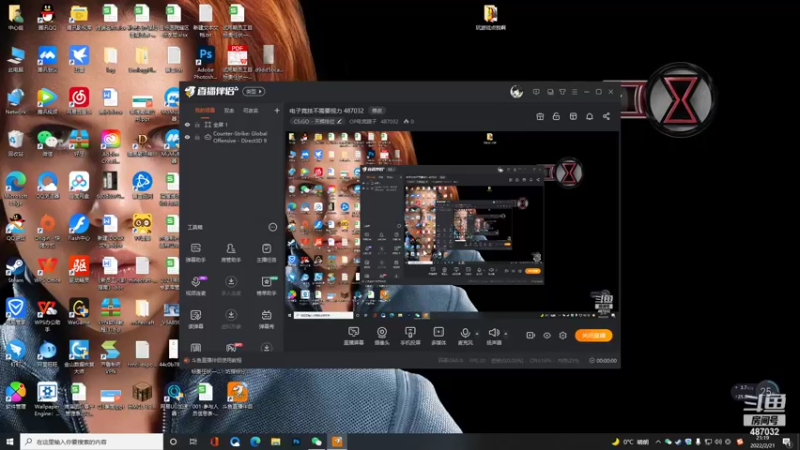
Task: Add a multimedia source
Action: [x=438, y=336]
